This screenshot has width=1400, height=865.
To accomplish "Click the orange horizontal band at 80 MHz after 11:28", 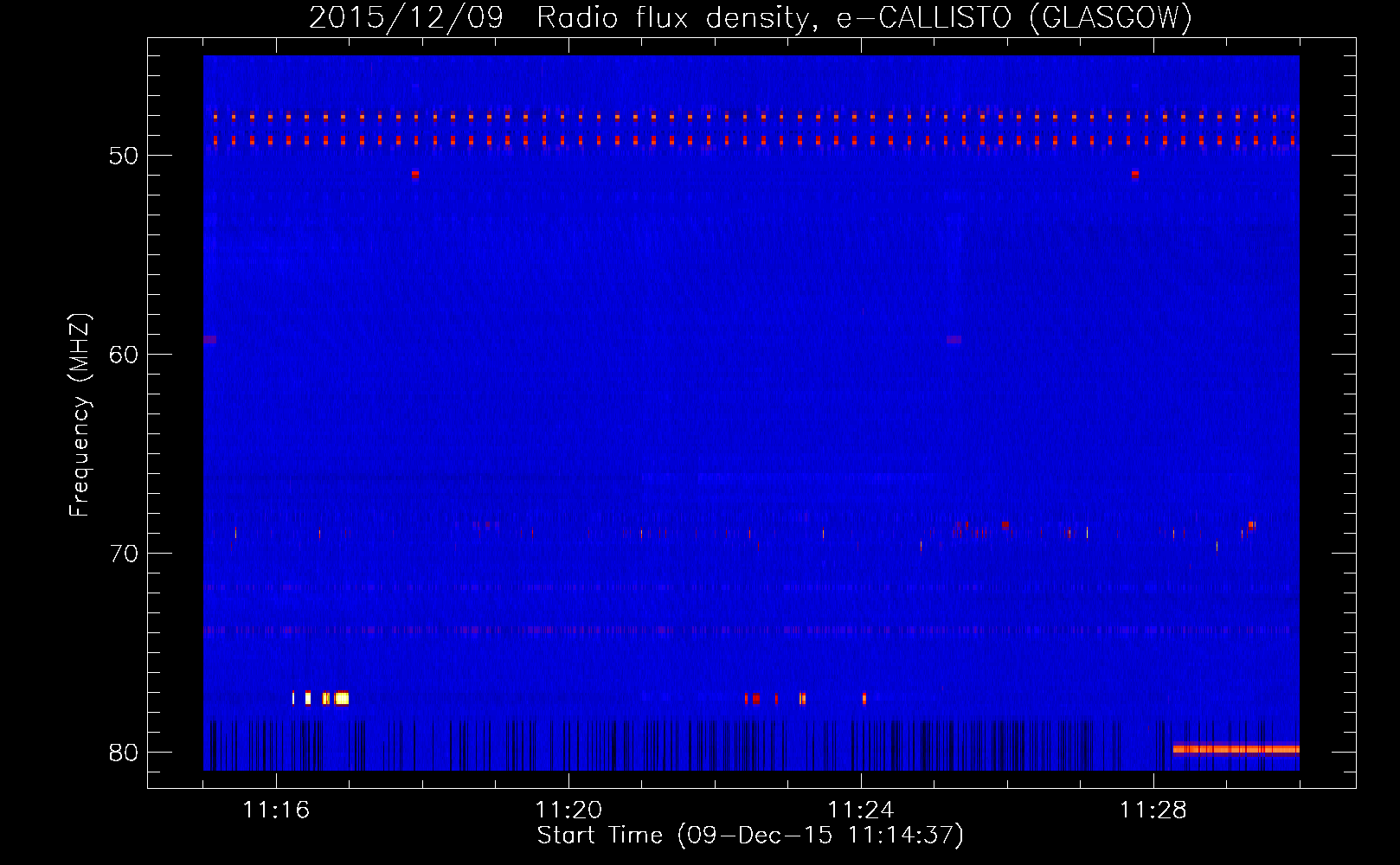I will 1236,749.
